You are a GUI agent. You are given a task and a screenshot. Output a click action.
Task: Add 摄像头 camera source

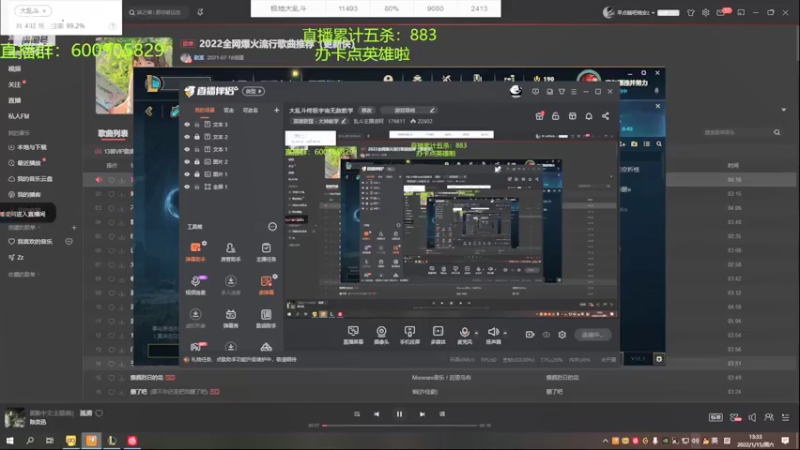[x=381, y=335]
